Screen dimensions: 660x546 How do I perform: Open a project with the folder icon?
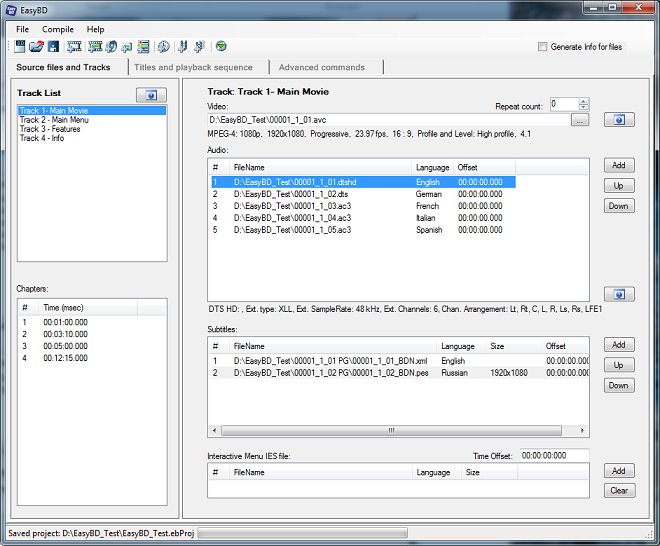36,46
